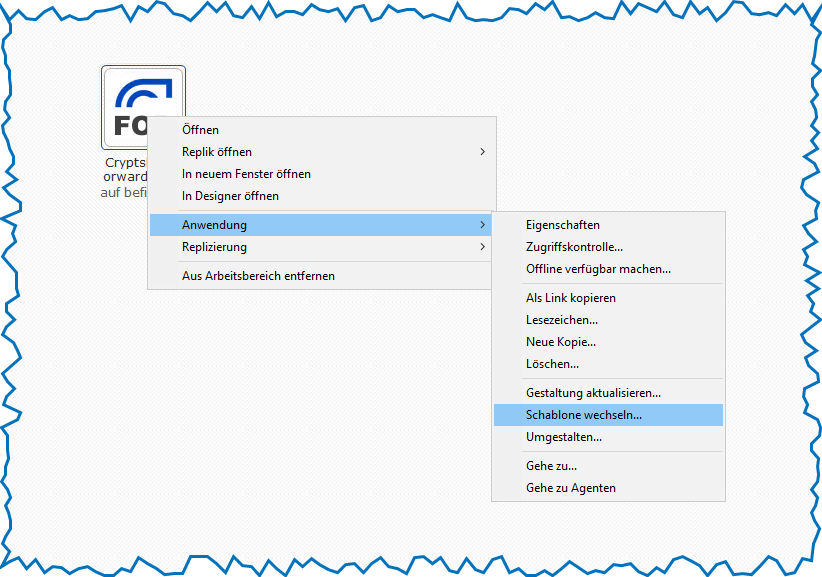Viewport: 822px width, 577px height.
Task: Click Gehe zu... menu entry
Action: tap(551, 466)
